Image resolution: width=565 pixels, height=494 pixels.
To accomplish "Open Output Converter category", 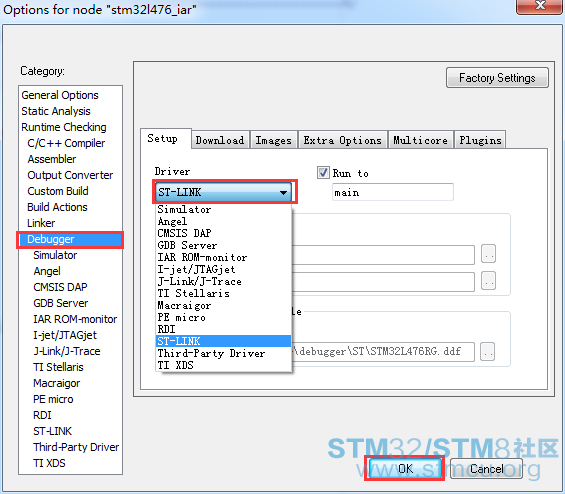I will click(70, 175).
